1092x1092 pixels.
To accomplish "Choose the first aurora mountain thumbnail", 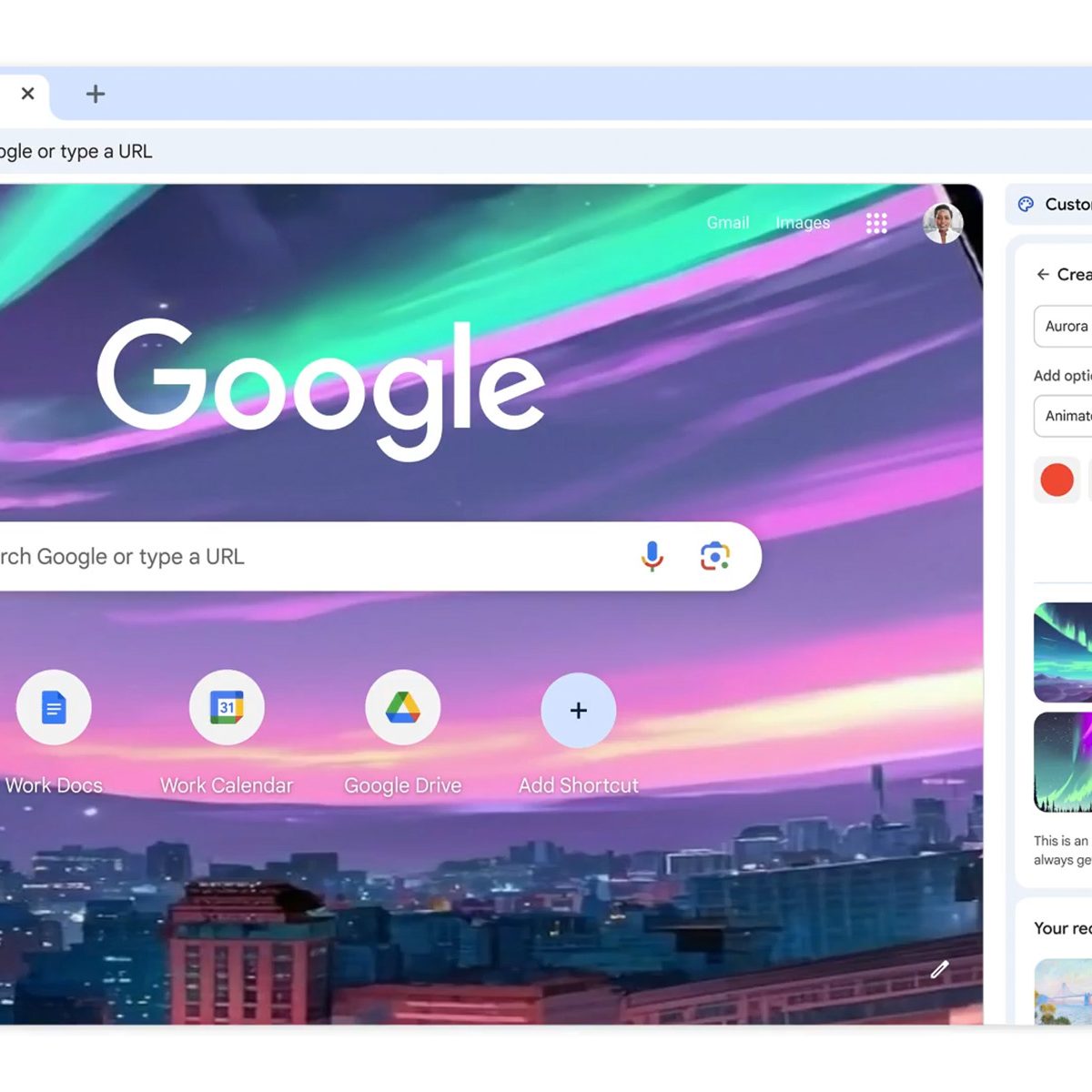I will [x=1063, y=652].
